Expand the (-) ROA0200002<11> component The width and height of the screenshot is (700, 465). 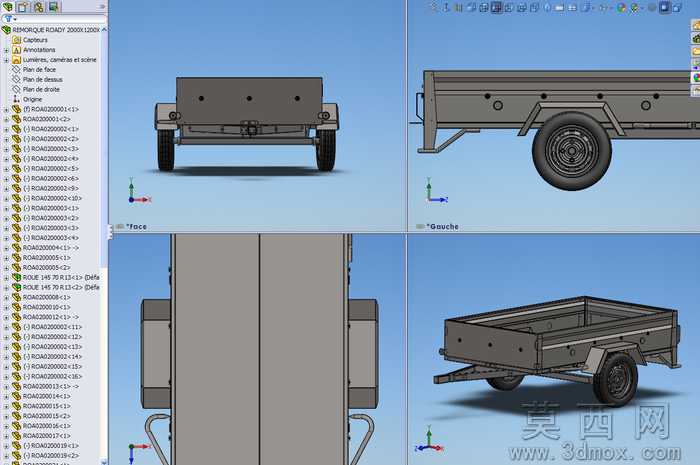click(6, 327)
